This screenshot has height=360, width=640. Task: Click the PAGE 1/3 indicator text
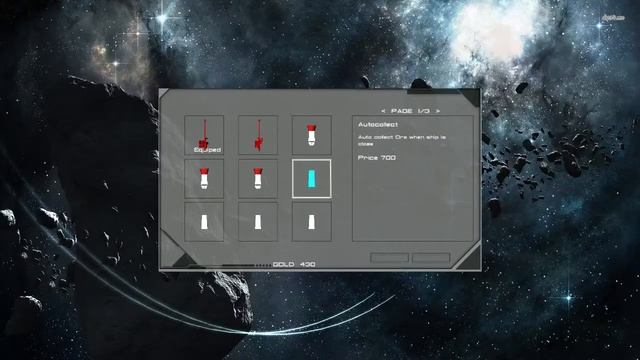(x=410, y=111)
